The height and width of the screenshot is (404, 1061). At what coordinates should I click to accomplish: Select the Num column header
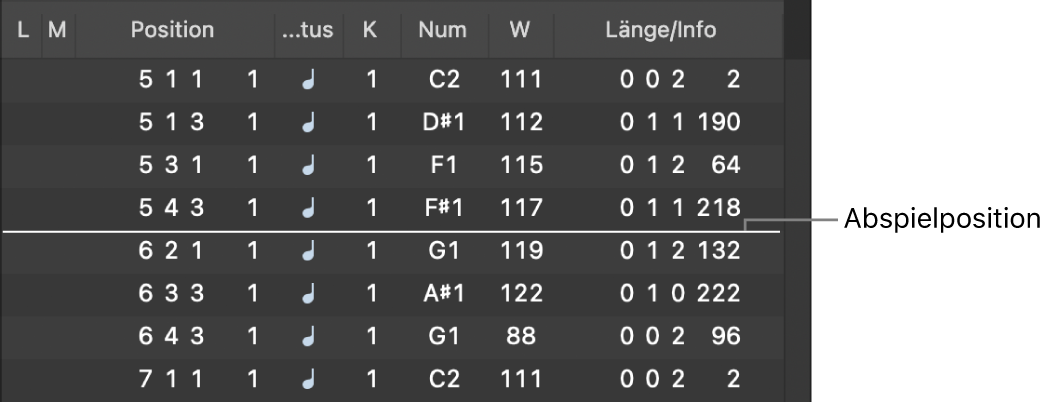click(x=443, y=30)
